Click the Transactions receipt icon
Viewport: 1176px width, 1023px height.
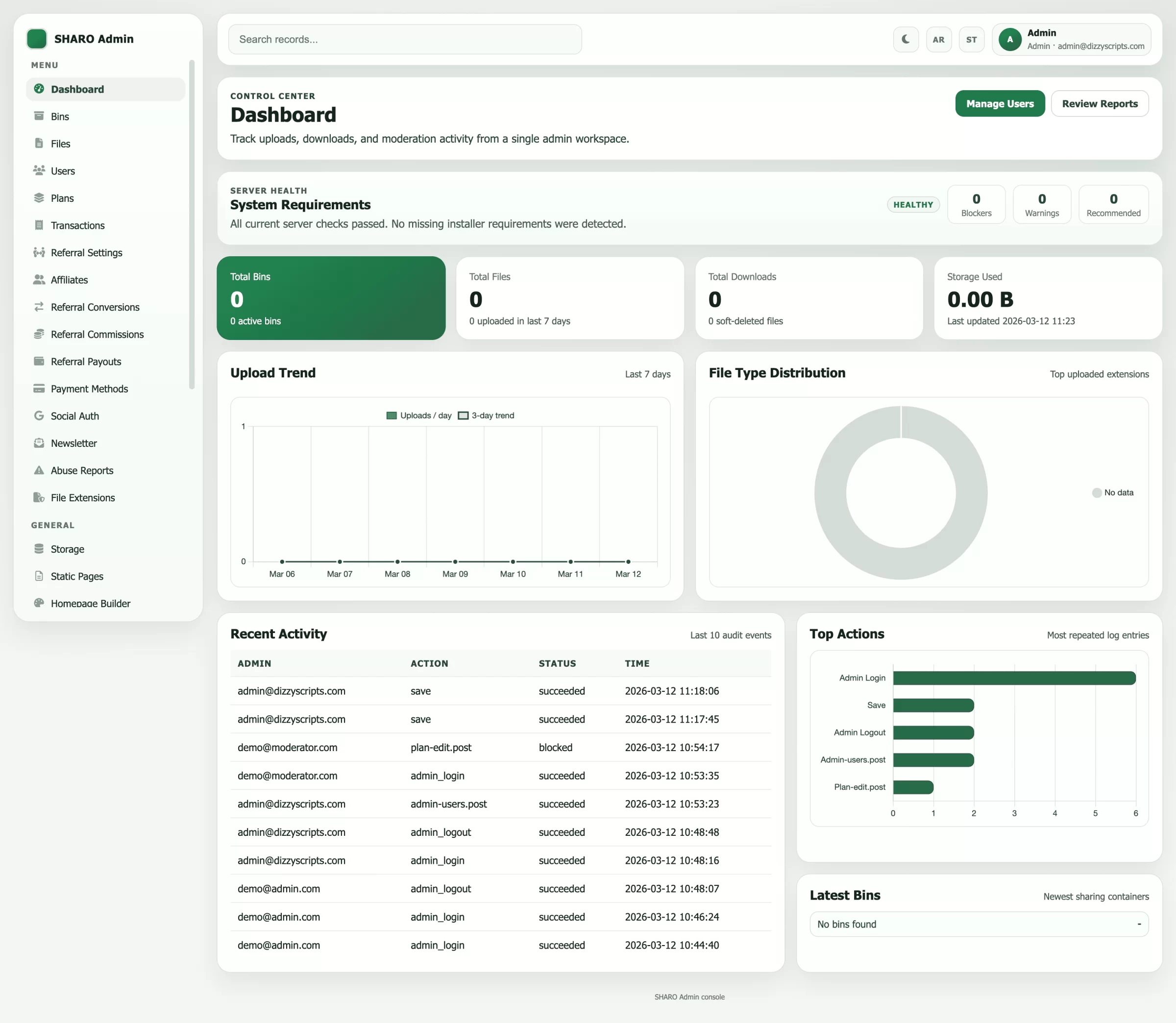pos(39,225)
